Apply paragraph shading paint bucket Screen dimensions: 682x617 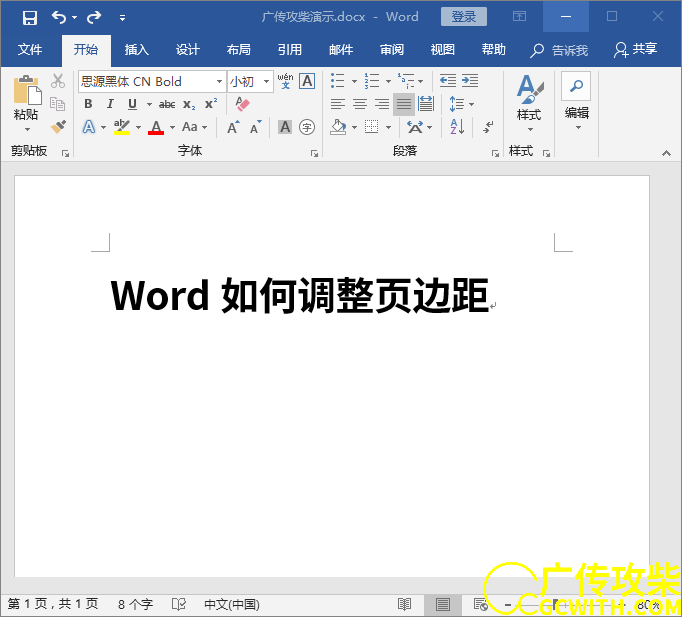338,127
